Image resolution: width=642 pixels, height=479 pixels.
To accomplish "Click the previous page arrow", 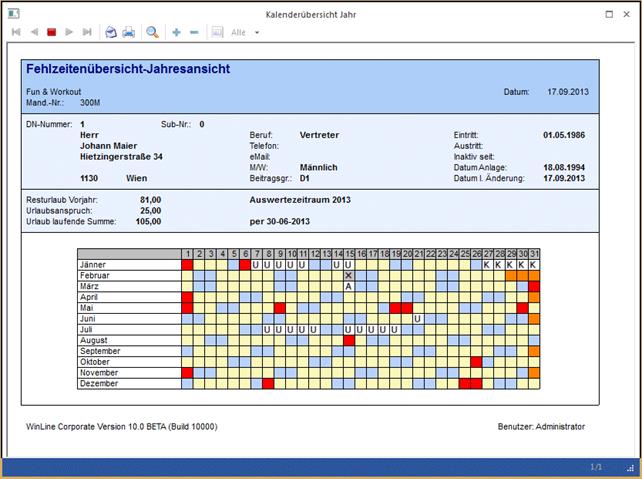I will [x=34, y=32].
